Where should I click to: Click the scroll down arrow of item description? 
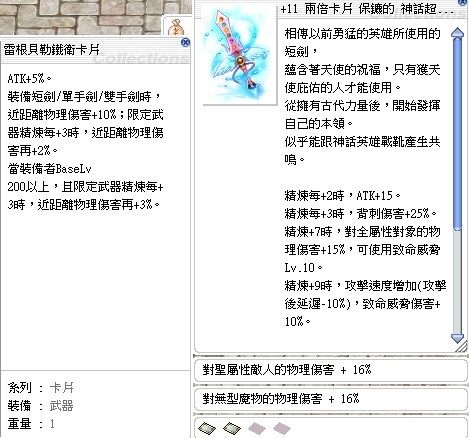click(457, 339)
